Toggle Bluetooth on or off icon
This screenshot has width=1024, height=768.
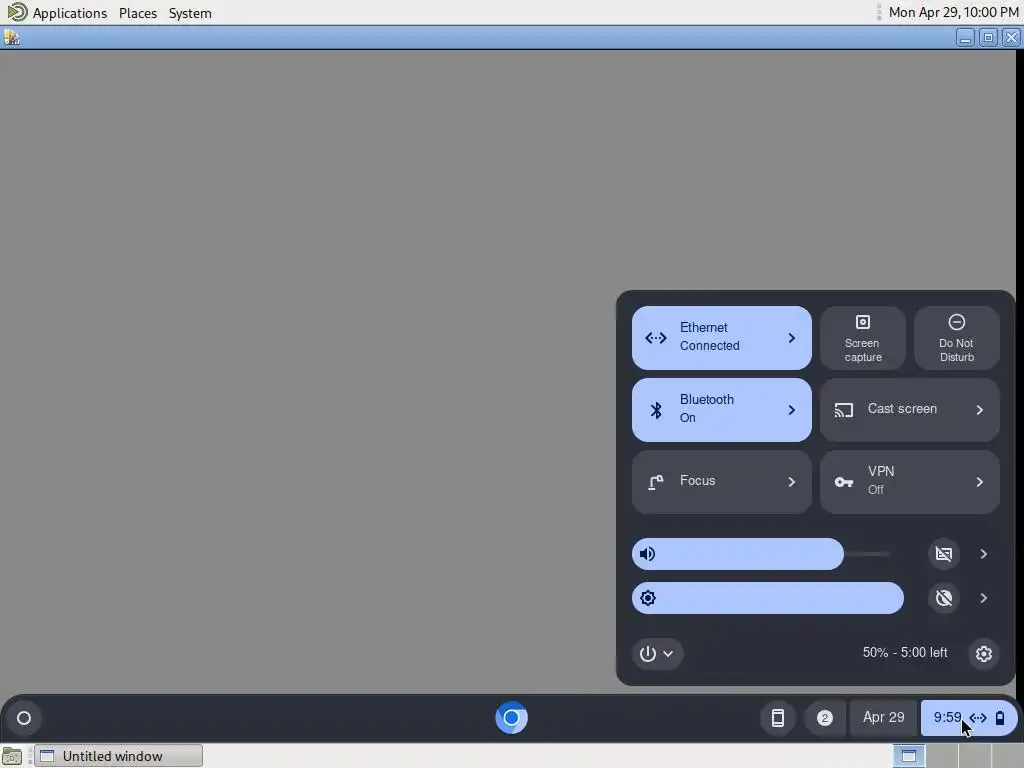click(656, 409)
